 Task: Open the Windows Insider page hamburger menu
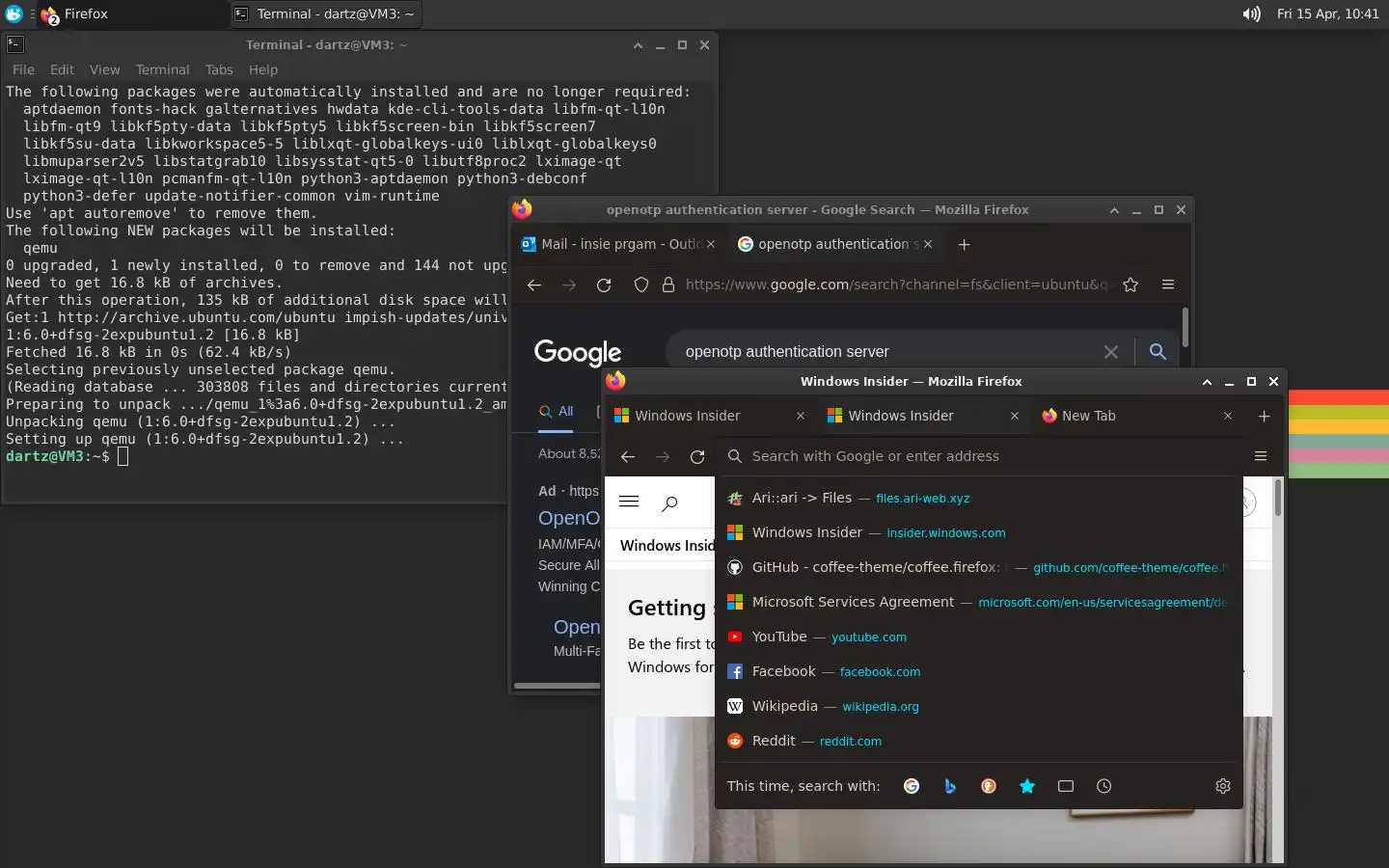629,502
